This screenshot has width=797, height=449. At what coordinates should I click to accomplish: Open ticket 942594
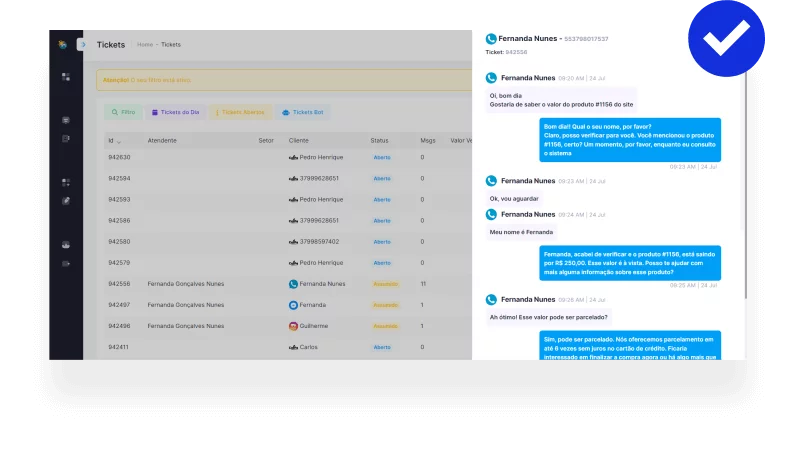pyautogui.click(x=119, y=178)
